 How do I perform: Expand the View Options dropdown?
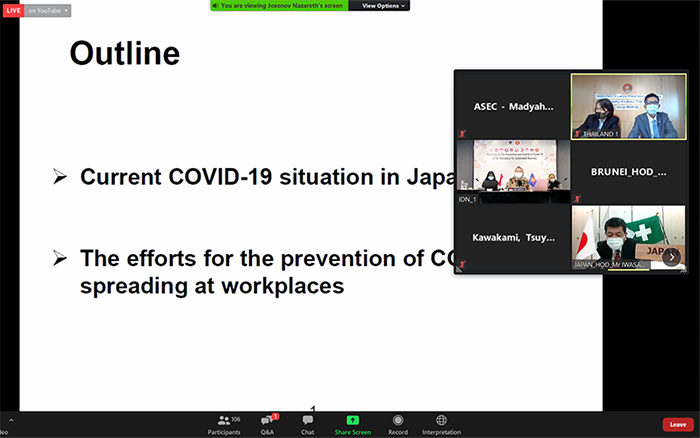pos(385,6)
